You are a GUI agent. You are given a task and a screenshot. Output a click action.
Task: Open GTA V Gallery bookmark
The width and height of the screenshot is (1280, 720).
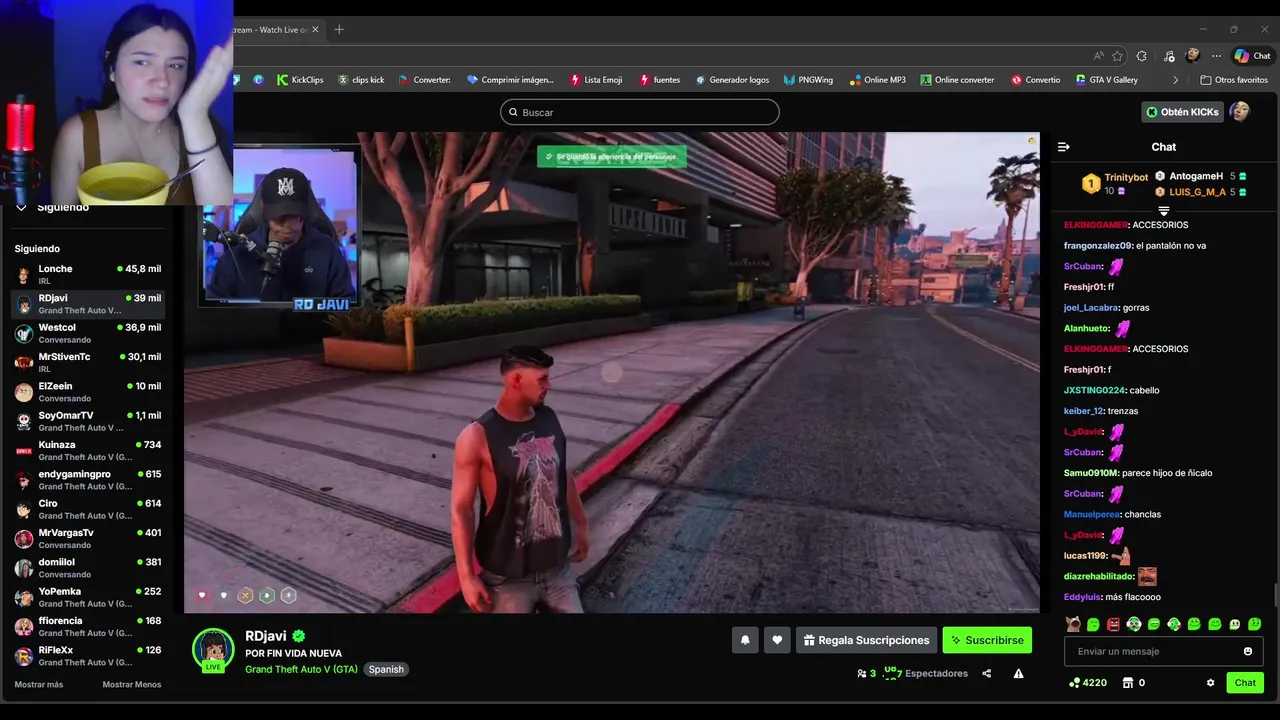tap(1106, 80)
